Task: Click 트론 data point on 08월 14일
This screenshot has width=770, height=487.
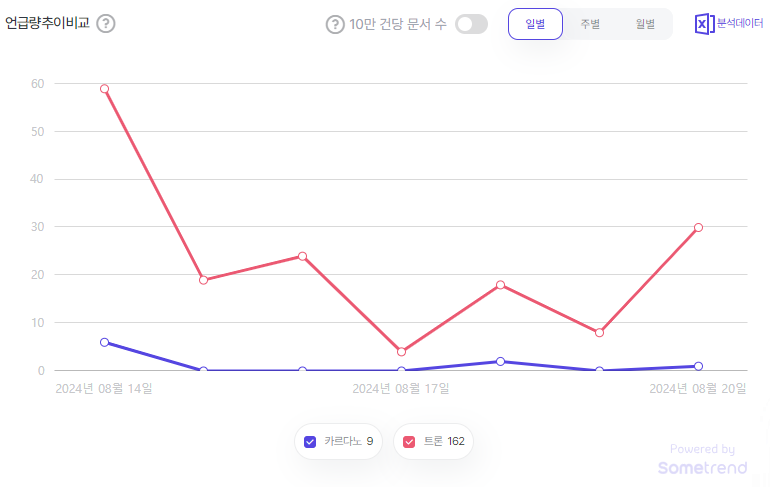Action: 104,89
